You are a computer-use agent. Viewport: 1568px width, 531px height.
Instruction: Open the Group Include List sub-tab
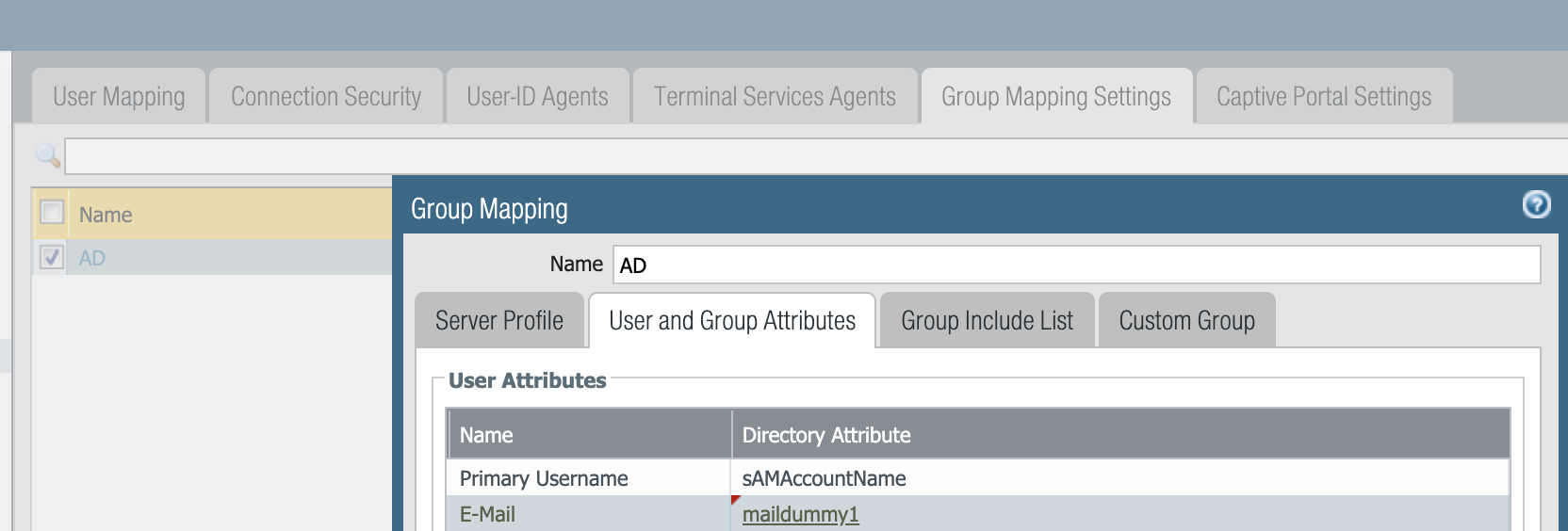pyautogui.click(x=987, y=321)
